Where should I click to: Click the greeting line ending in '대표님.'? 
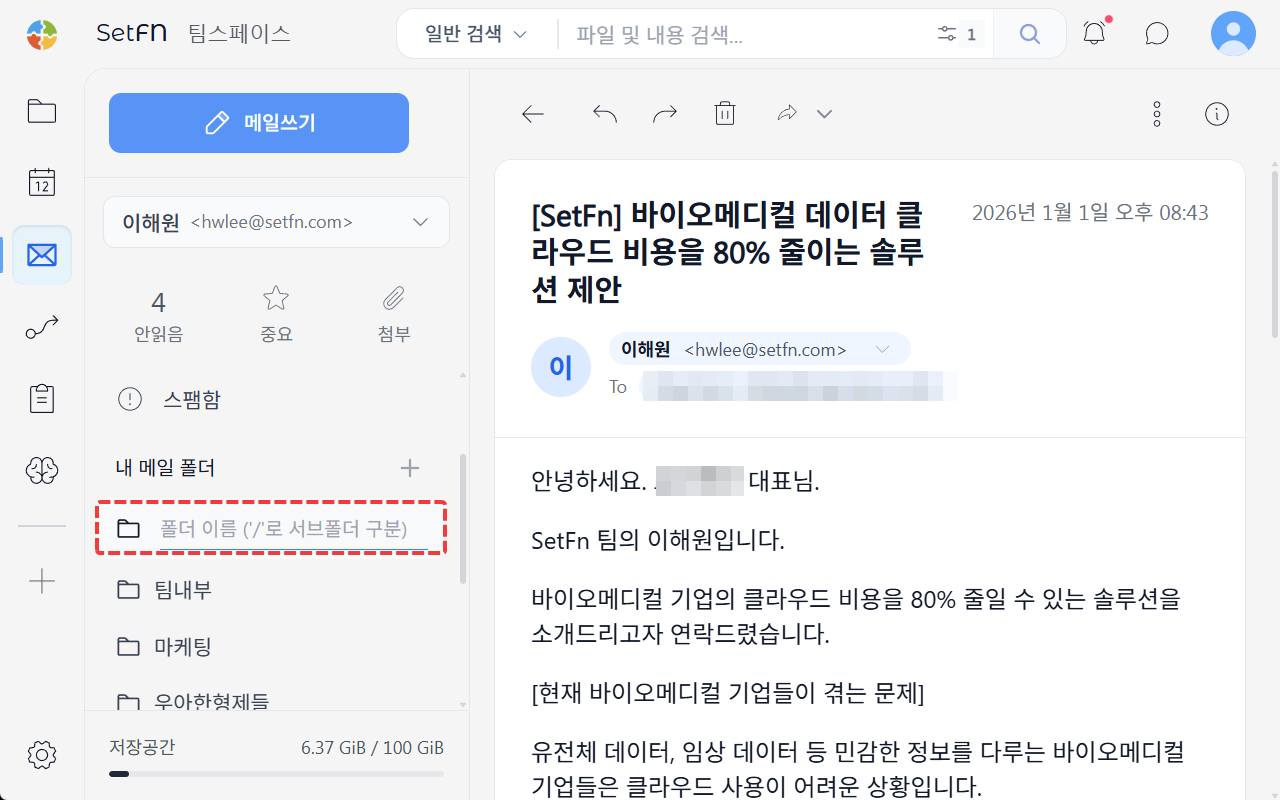(675, 481)
